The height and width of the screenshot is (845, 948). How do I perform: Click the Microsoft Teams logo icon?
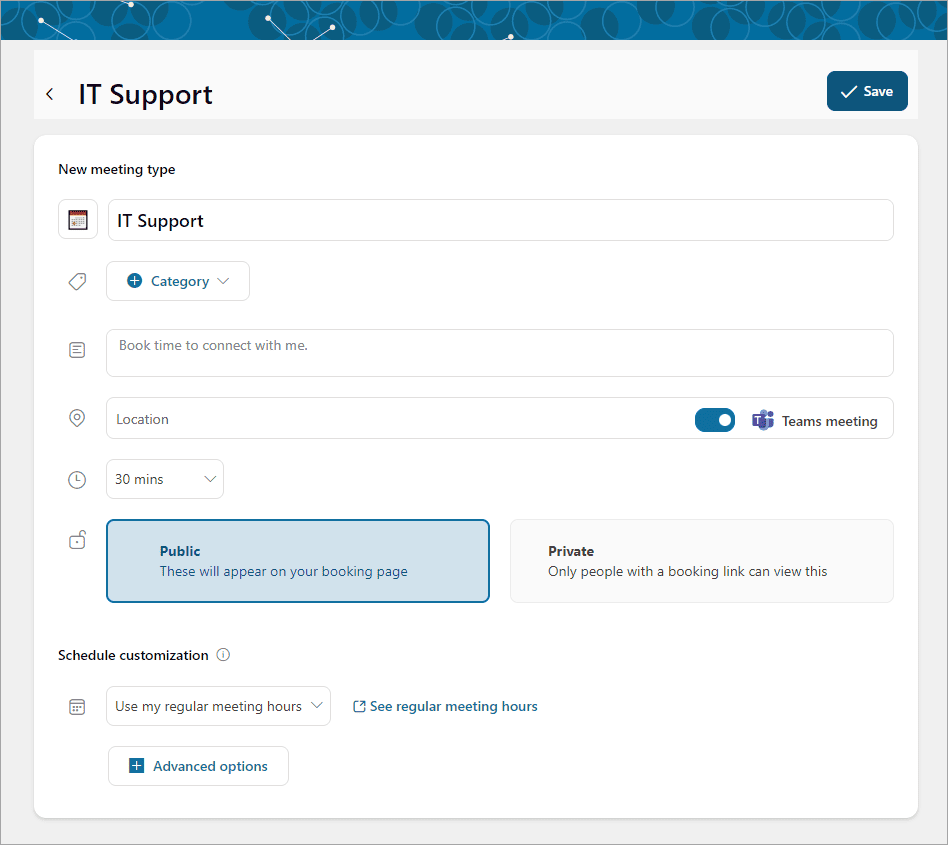(x=763, y=420)
